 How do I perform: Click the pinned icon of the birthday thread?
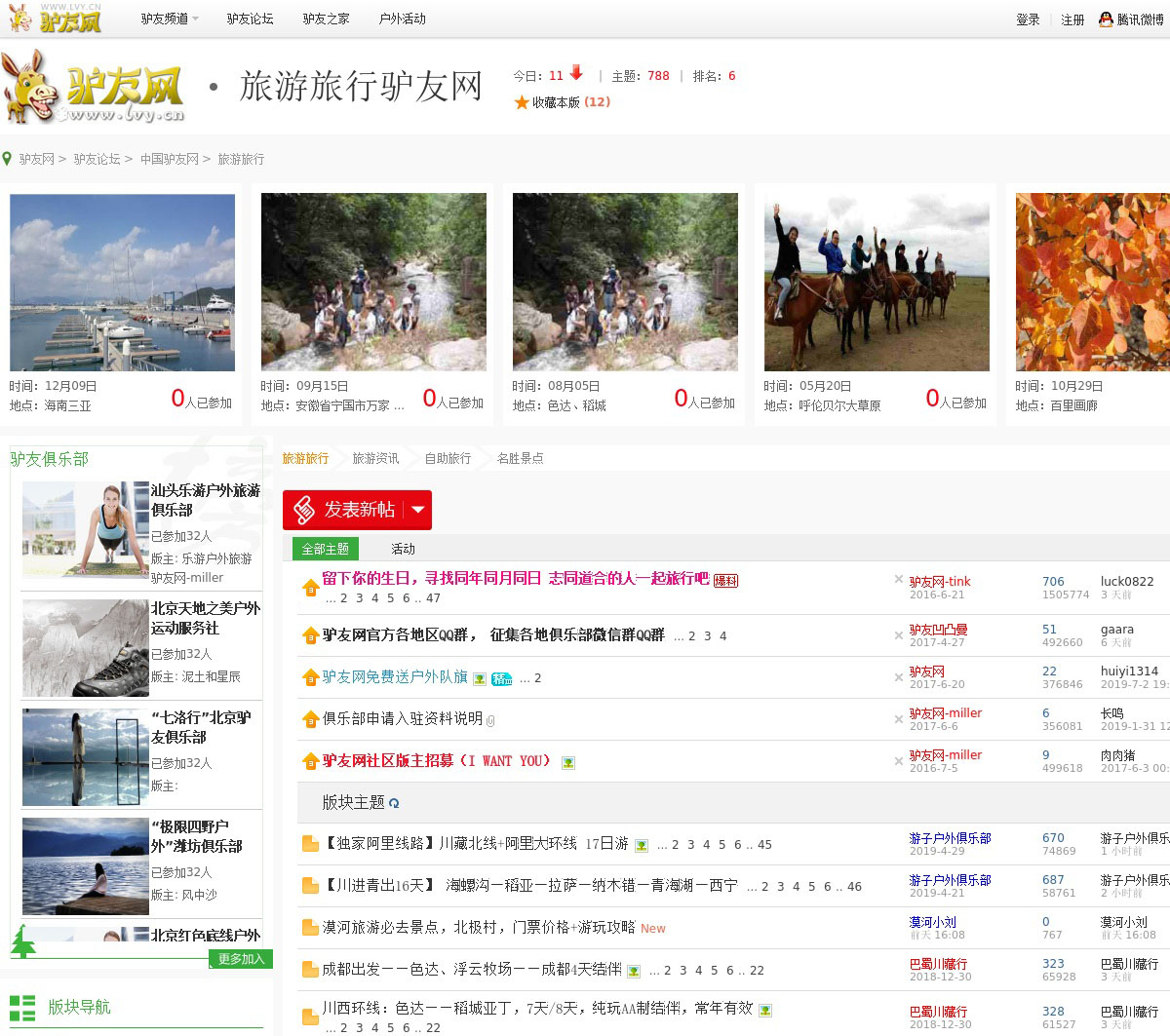310,588
